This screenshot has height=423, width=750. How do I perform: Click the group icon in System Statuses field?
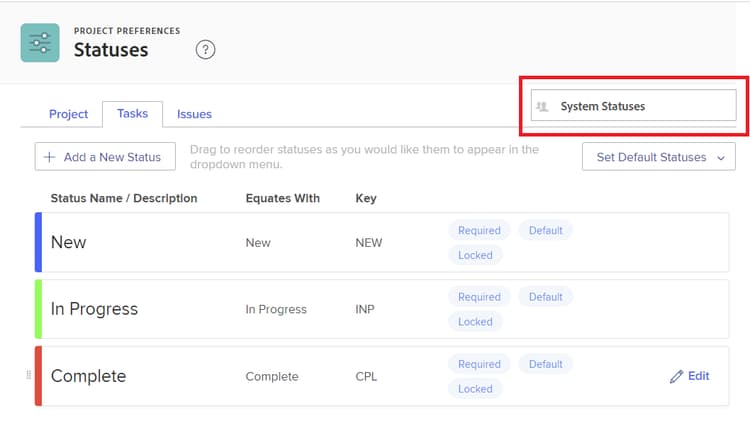tap(543, 106)
